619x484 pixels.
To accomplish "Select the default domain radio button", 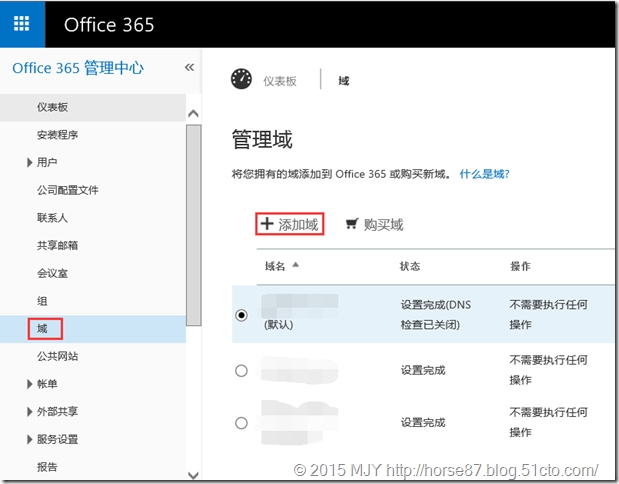I will click(x=241, y=315).
